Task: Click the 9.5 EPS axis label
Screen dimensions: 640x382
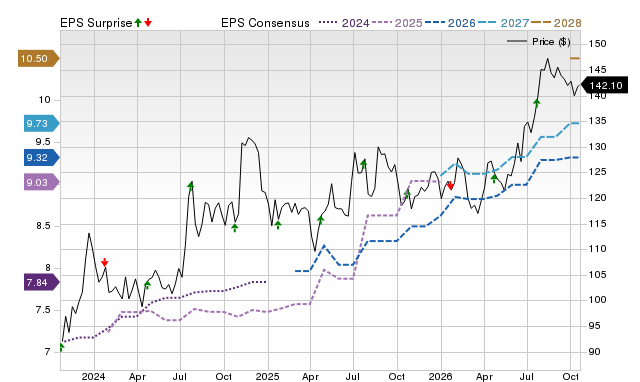Action: tap(43, 142)
